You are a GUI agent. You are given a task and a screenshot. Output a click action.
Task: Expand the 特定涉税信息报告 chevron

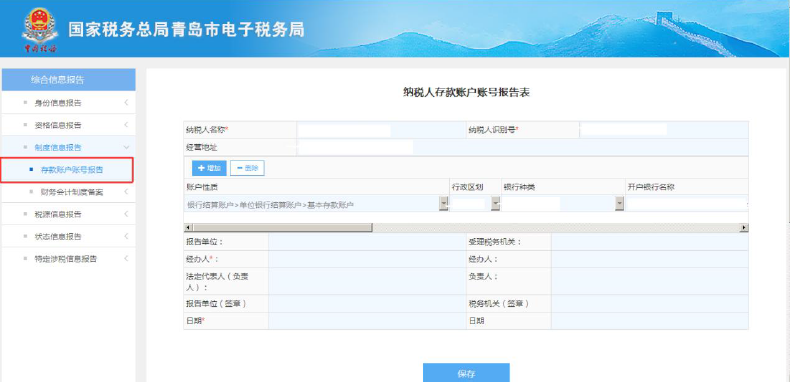pos(126,259)
